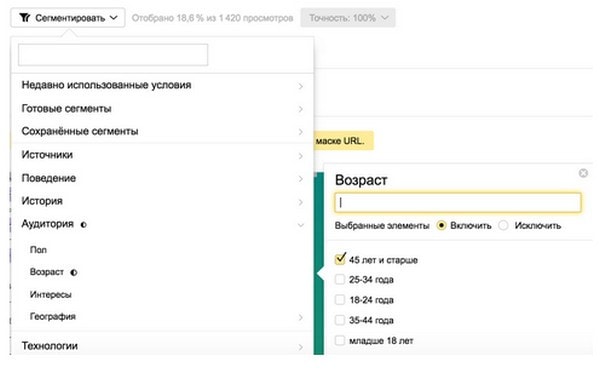
Task: Click the funnel icon on Сегментировать
Action: point(24,18)
